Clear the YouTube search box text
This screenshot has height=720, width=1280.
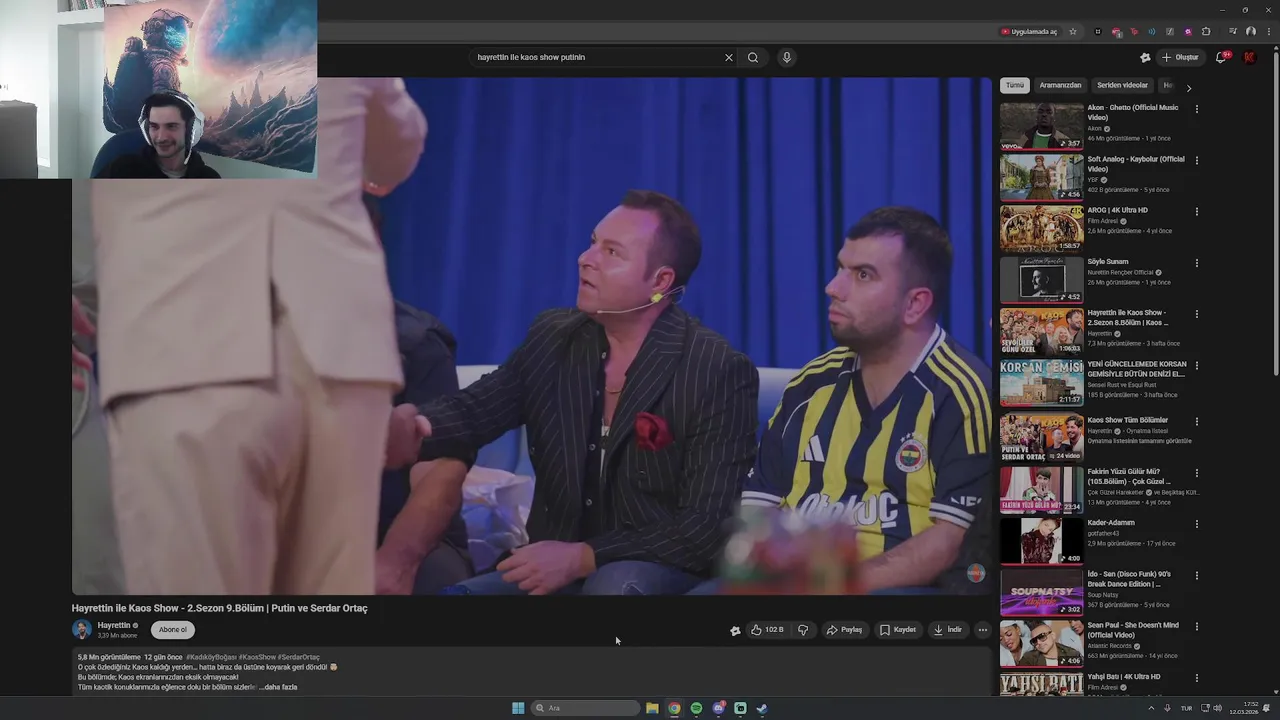click(x=728, y=57)
